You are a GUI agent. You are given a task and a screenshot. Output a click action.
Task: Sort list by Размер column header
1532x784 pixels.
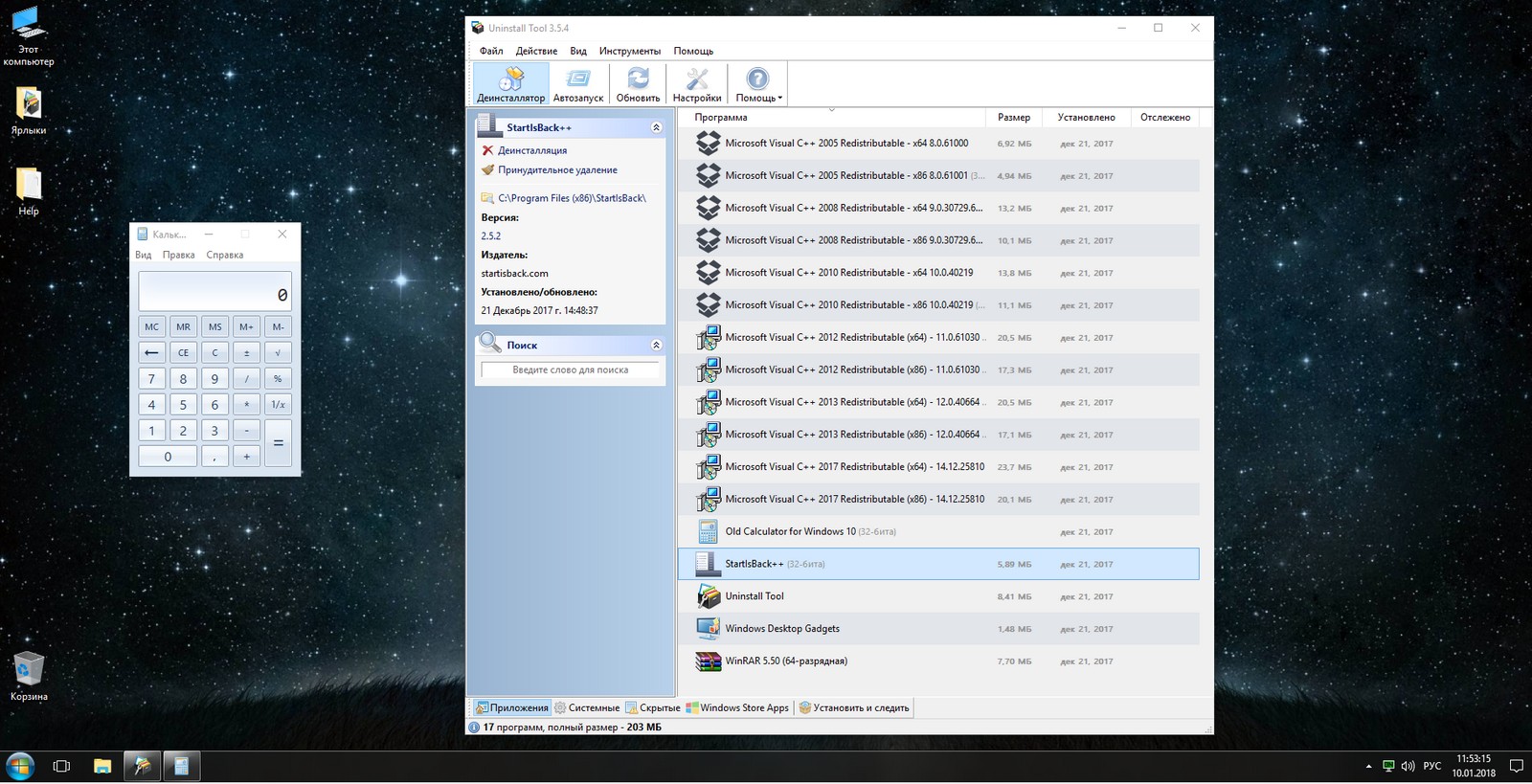pyautogui.click(x=1013, y=118)
